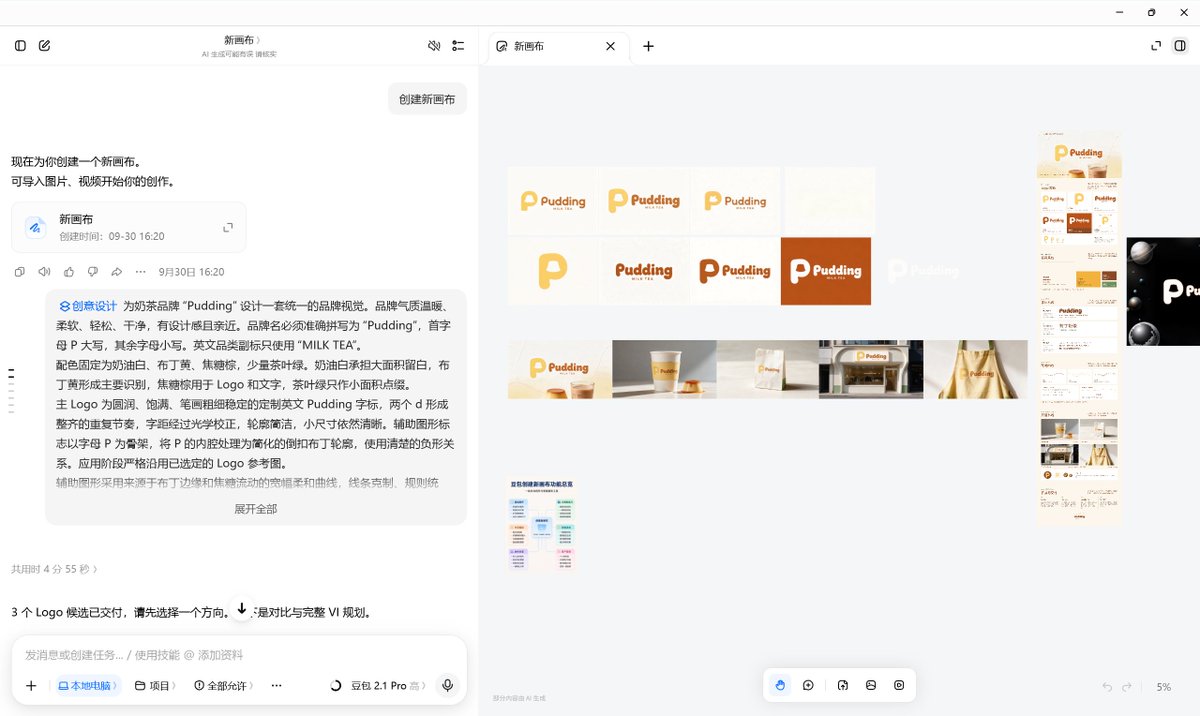
Task: Open the task list icon in chat header
Action: point(458,45)
